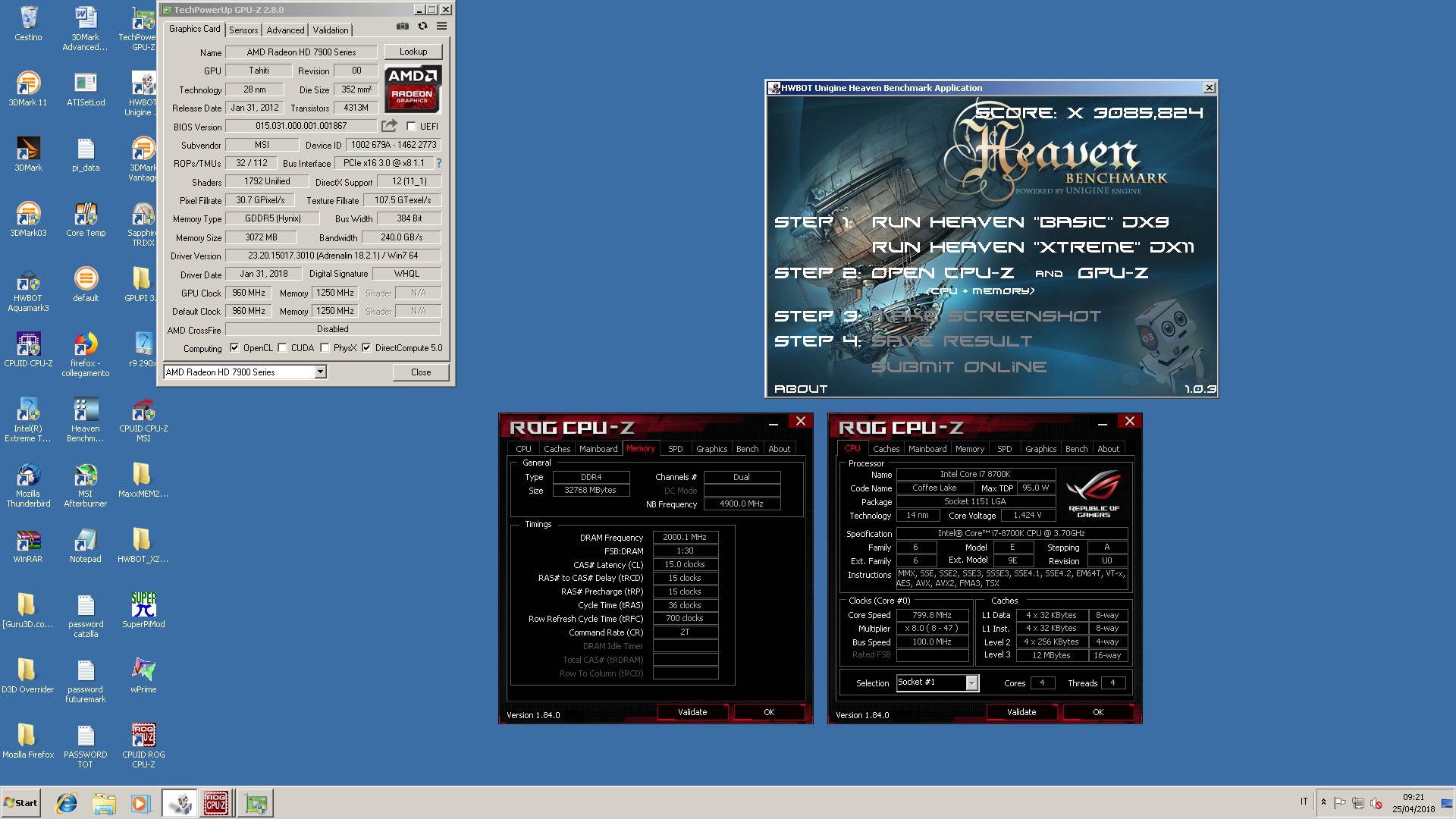This screenshot has width=1456, height=819.
Task: Click GPU-Z screenshot camera icon
Action: [x=402, y=27]
